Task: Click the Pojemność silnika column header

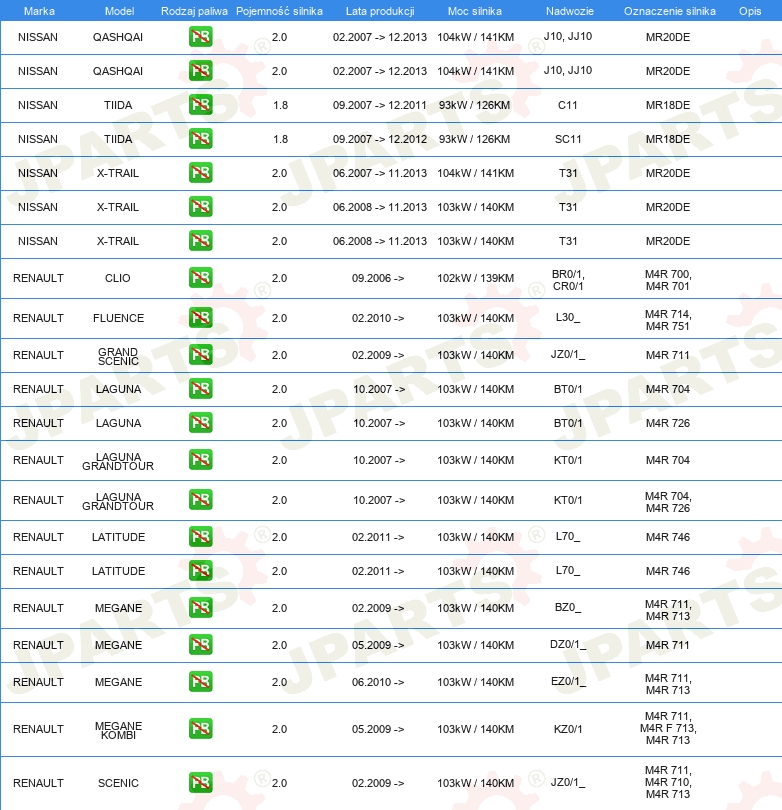Action: tap(279, 11)
